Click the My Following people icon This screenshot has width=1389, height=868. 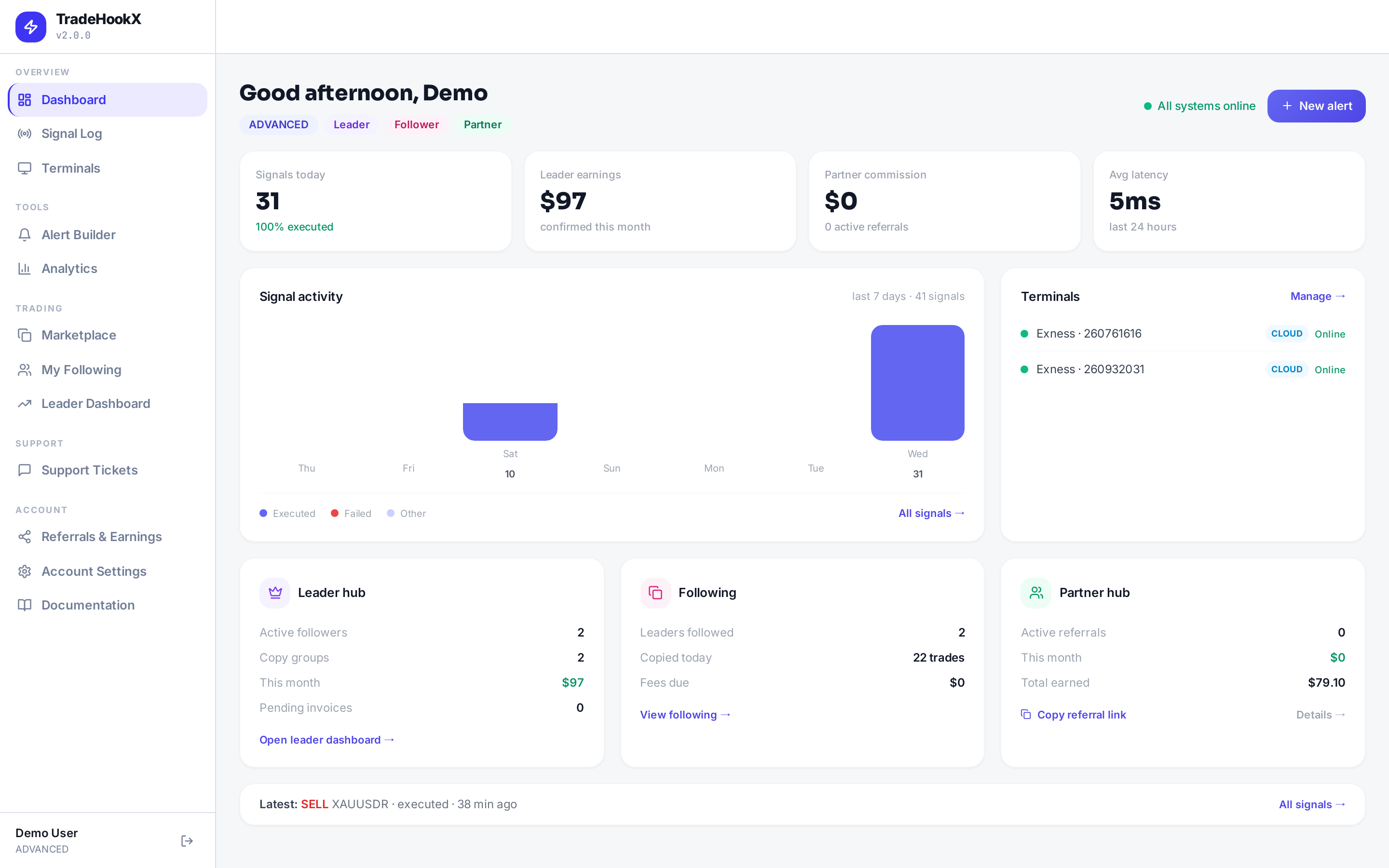pos(25,370)
